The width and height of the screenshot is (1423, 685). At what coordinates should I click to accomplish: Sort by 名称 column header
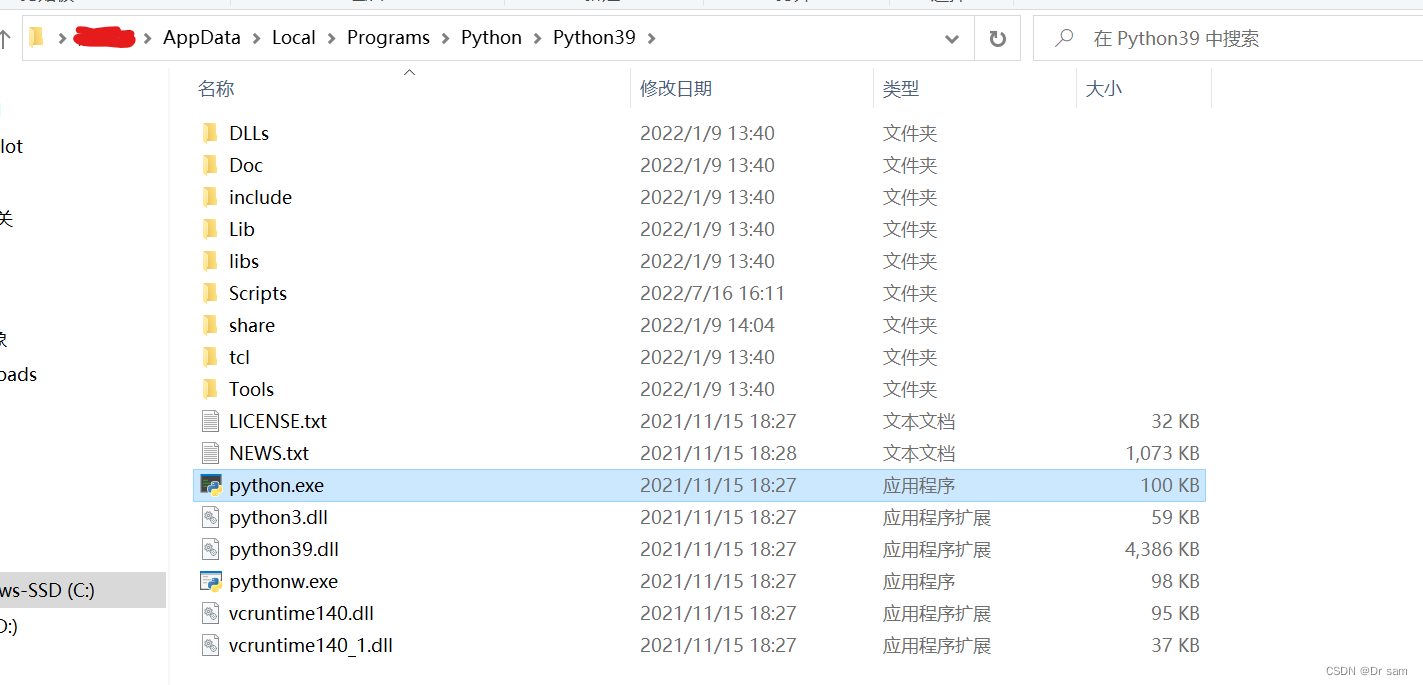[216, 88]
